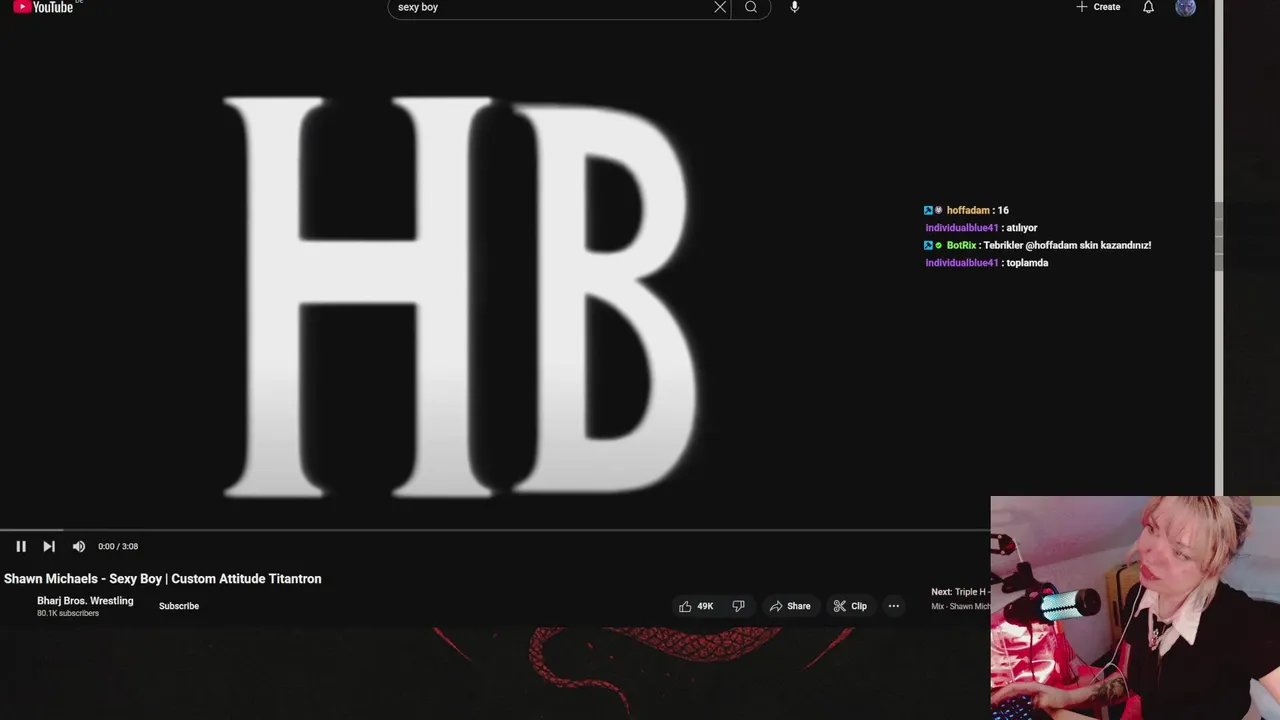
Task: Clear the search box with the X icon
Action: [x=720, y=7]
